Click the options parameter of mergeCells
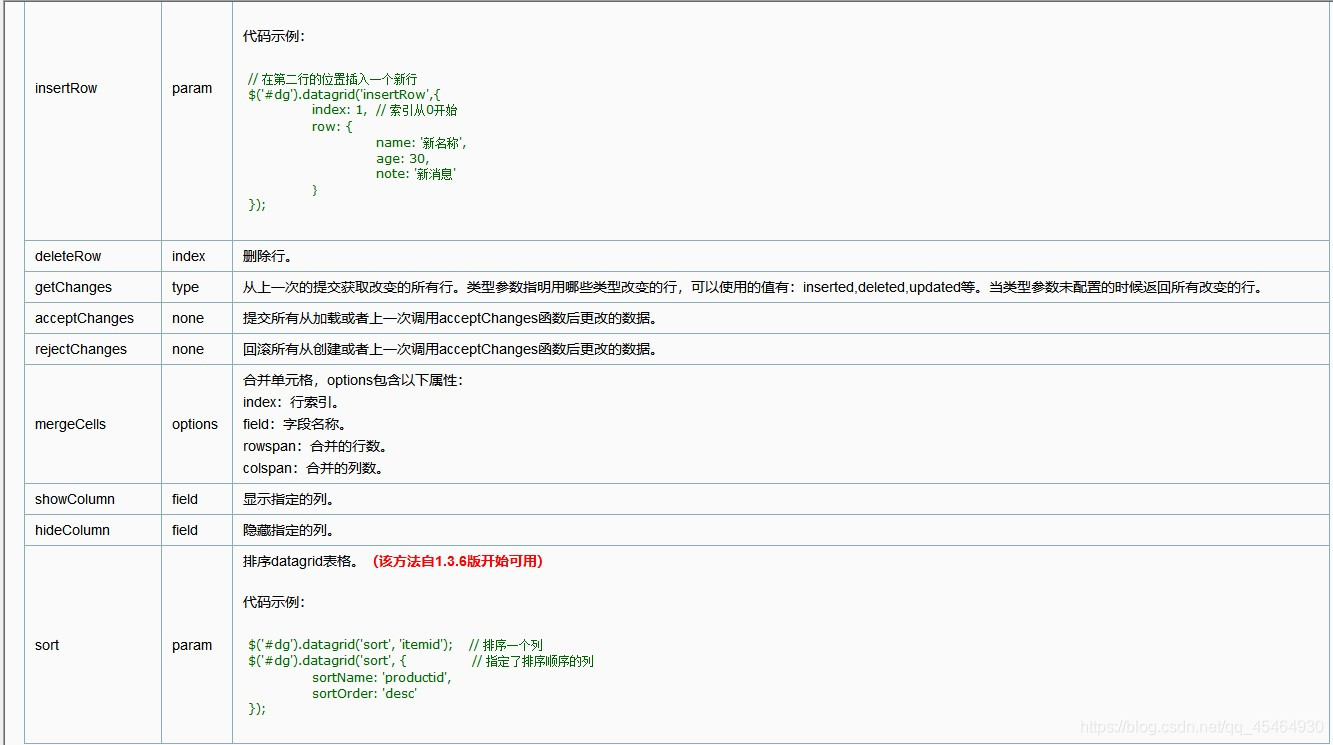Image resolution: width=1333 pixels, height=745 pixels. click(x=195, y=424)
